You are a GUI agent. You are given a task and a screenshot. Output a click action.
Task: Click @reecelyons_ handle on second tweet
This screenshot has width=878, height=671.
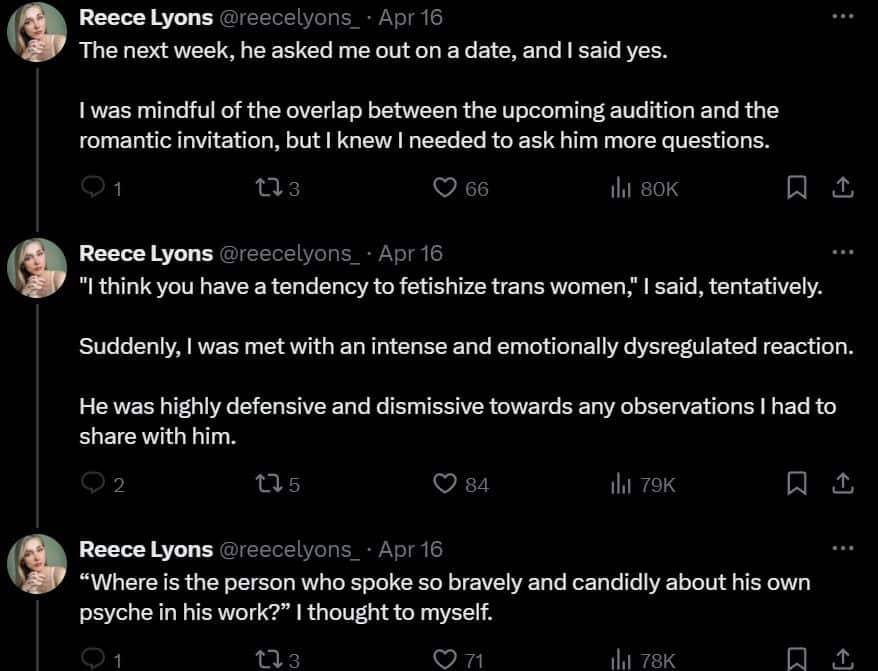[x=289, y=254]
